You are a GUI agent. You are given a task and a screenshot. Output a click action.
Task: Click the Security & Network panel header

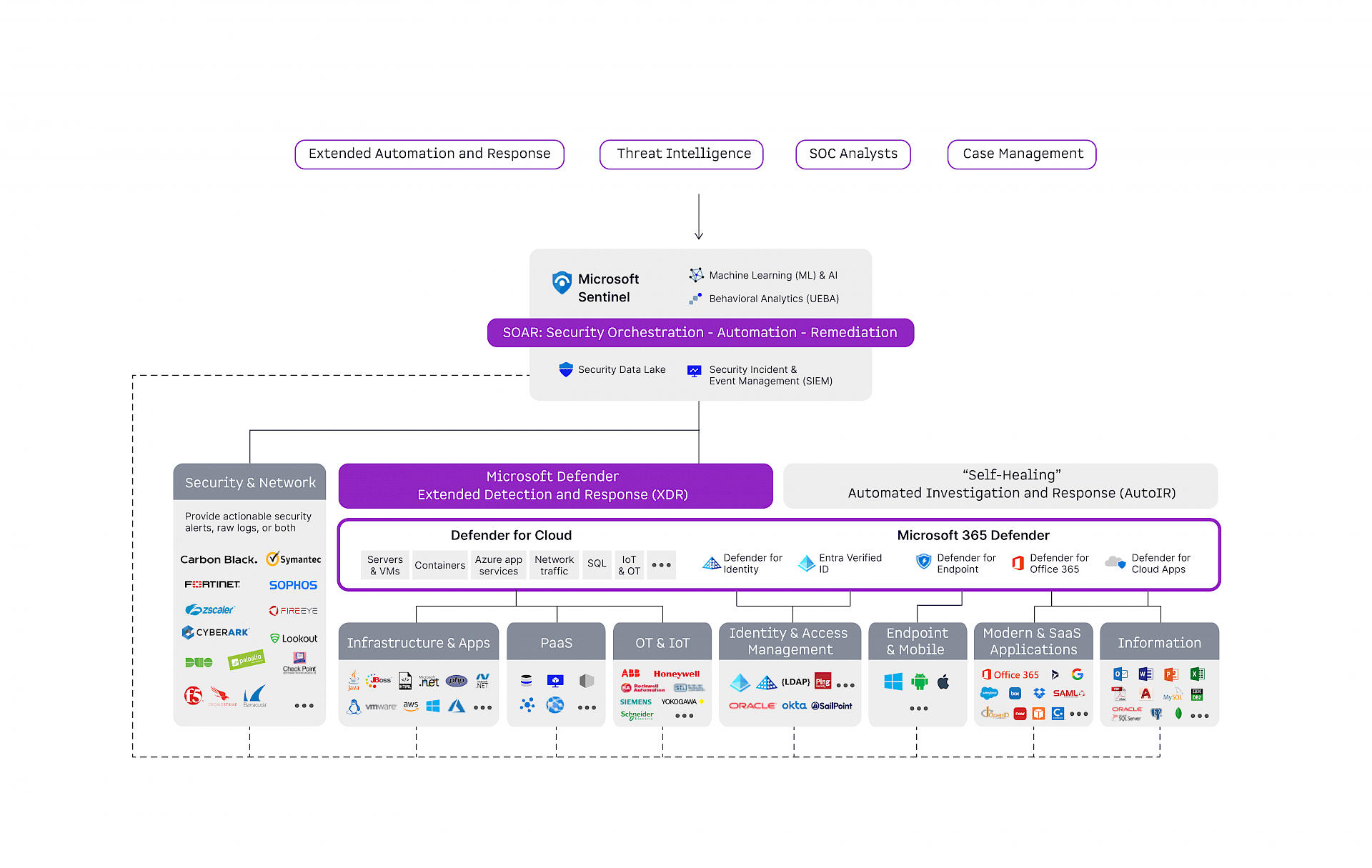[x=249, y=483]
